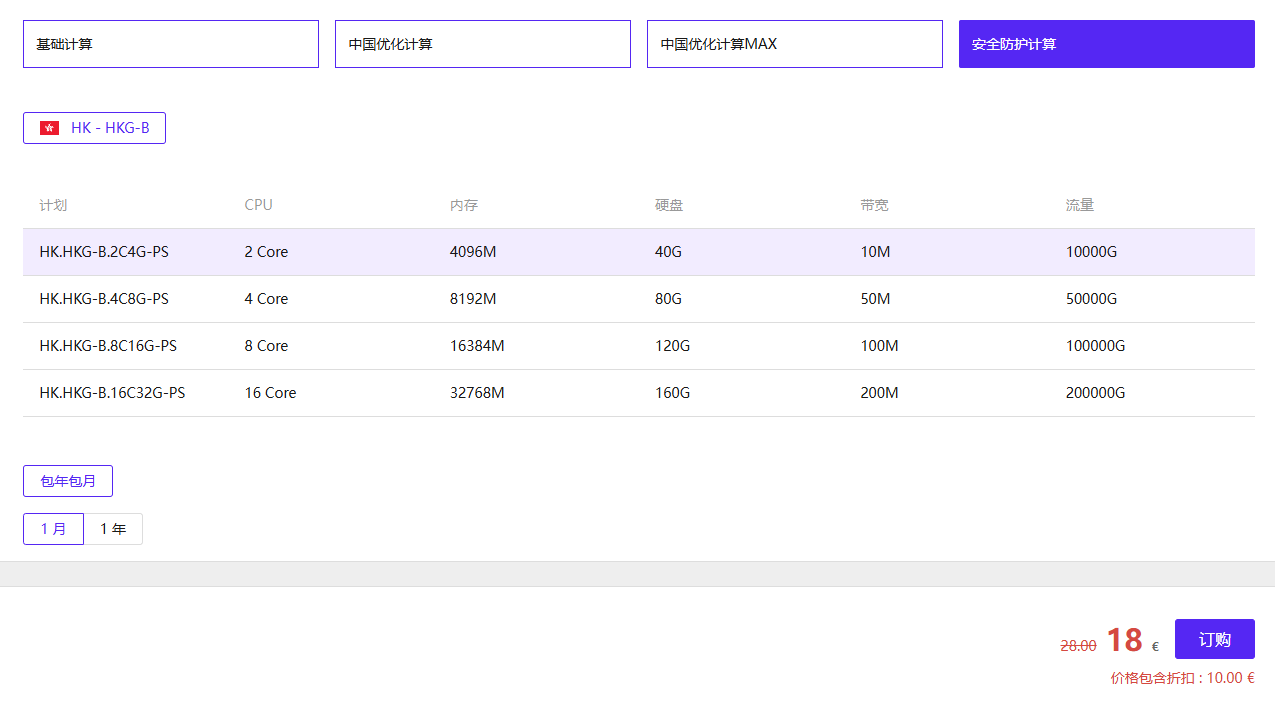Switch to 中国优化计算 tab
Viewport: 1275px width, 706px height.
pyautogui.click(x=482, y=44)
